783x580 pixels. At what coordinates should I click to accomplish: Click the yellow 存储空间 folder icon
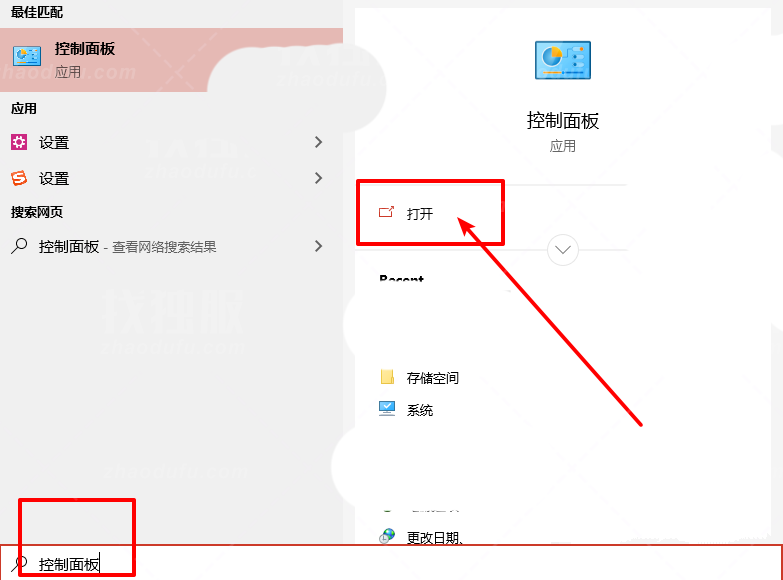pyautogui.click(x=387, y=377)
